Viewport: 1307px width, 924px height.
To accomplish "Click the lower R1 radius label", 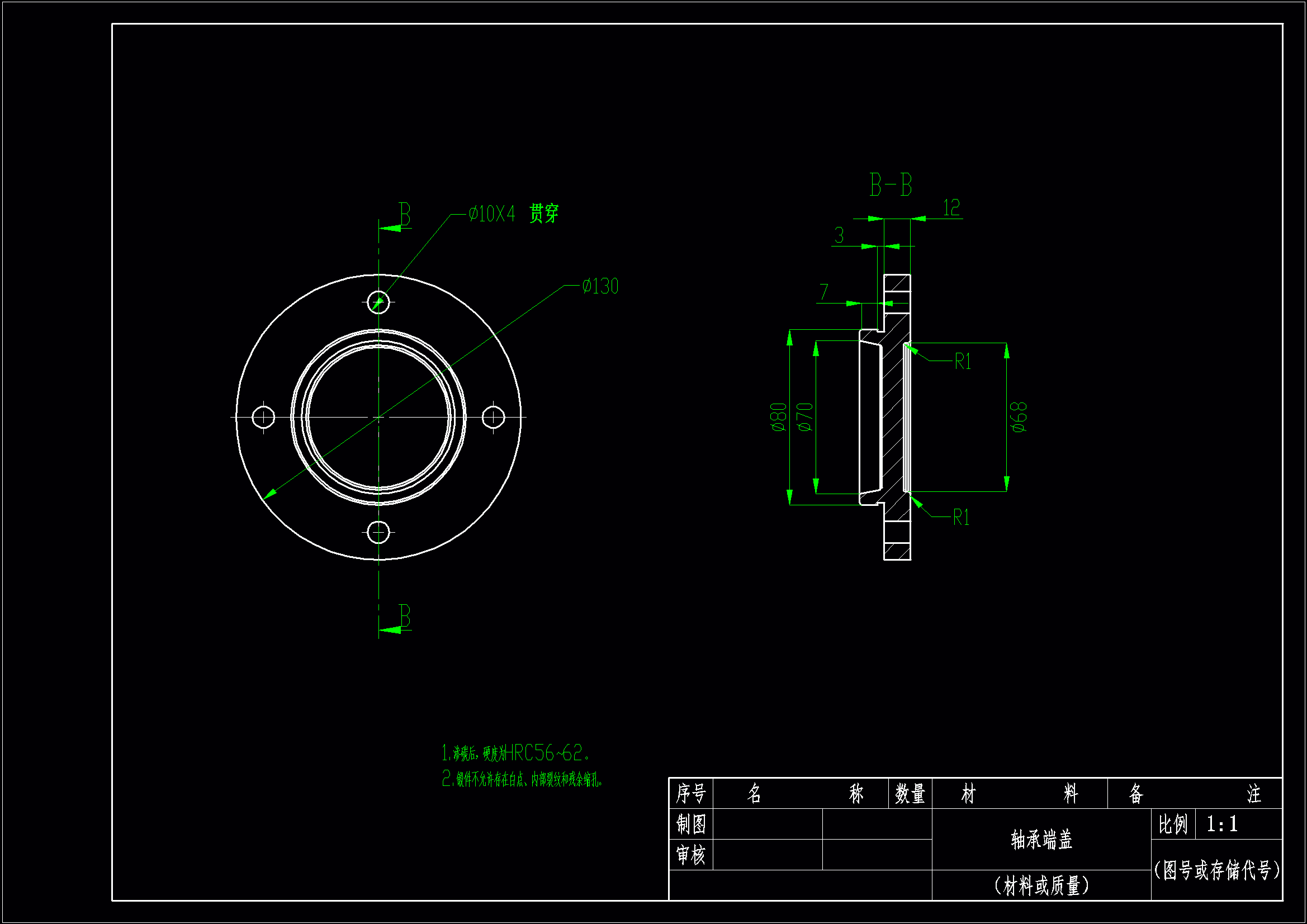I will pyautogui.click(x=961, y=518).
